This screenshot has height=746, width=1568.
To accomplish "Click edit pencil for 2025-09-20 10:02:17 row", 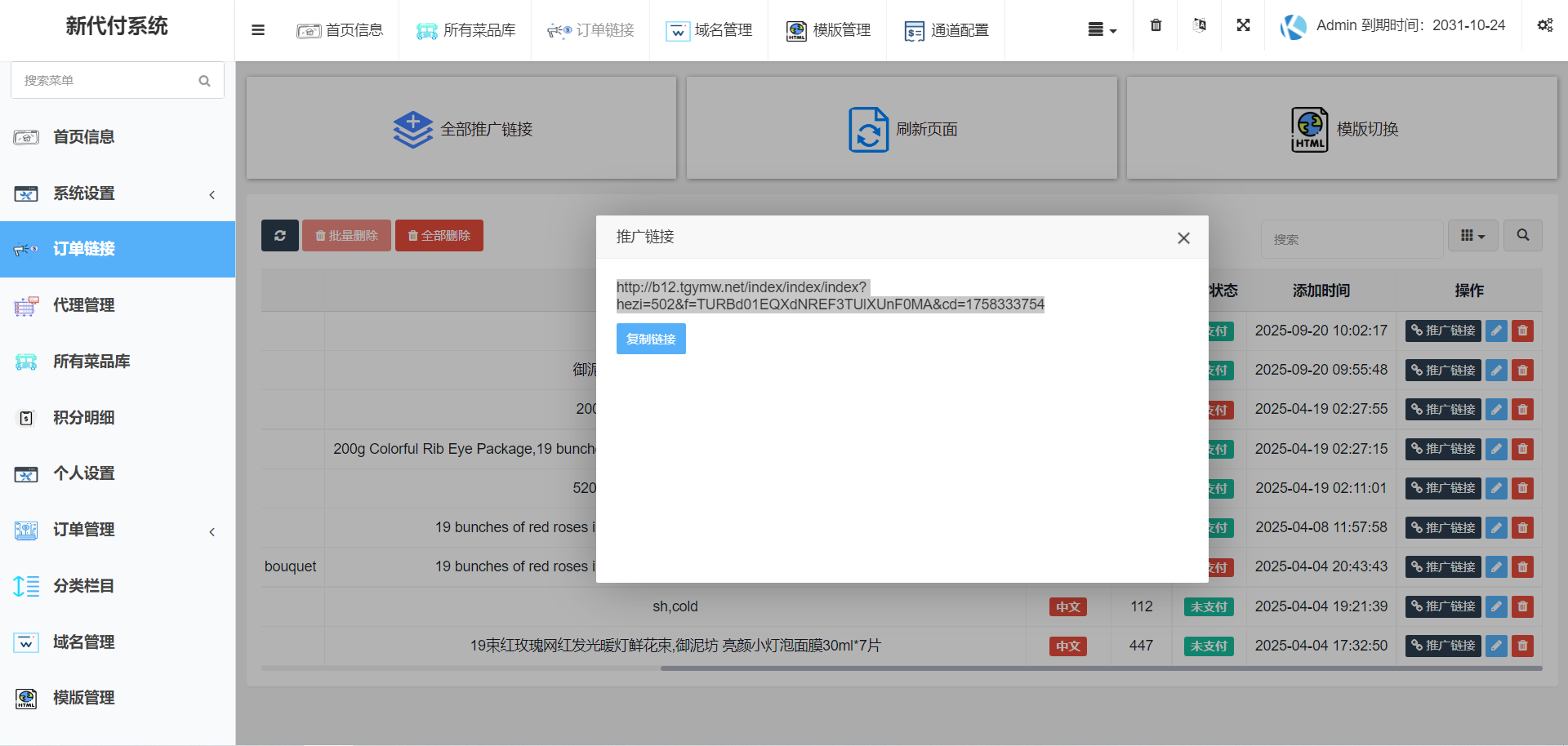I will tap(1496, 331).
